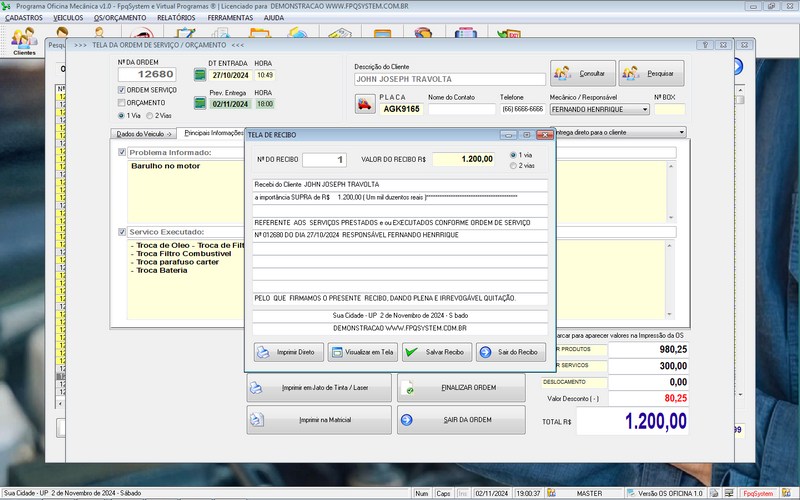The height and width of the screenshot is (500, 800).
Task: Select the order's 2 Vias radio
Action: click(x=149, y=116)
